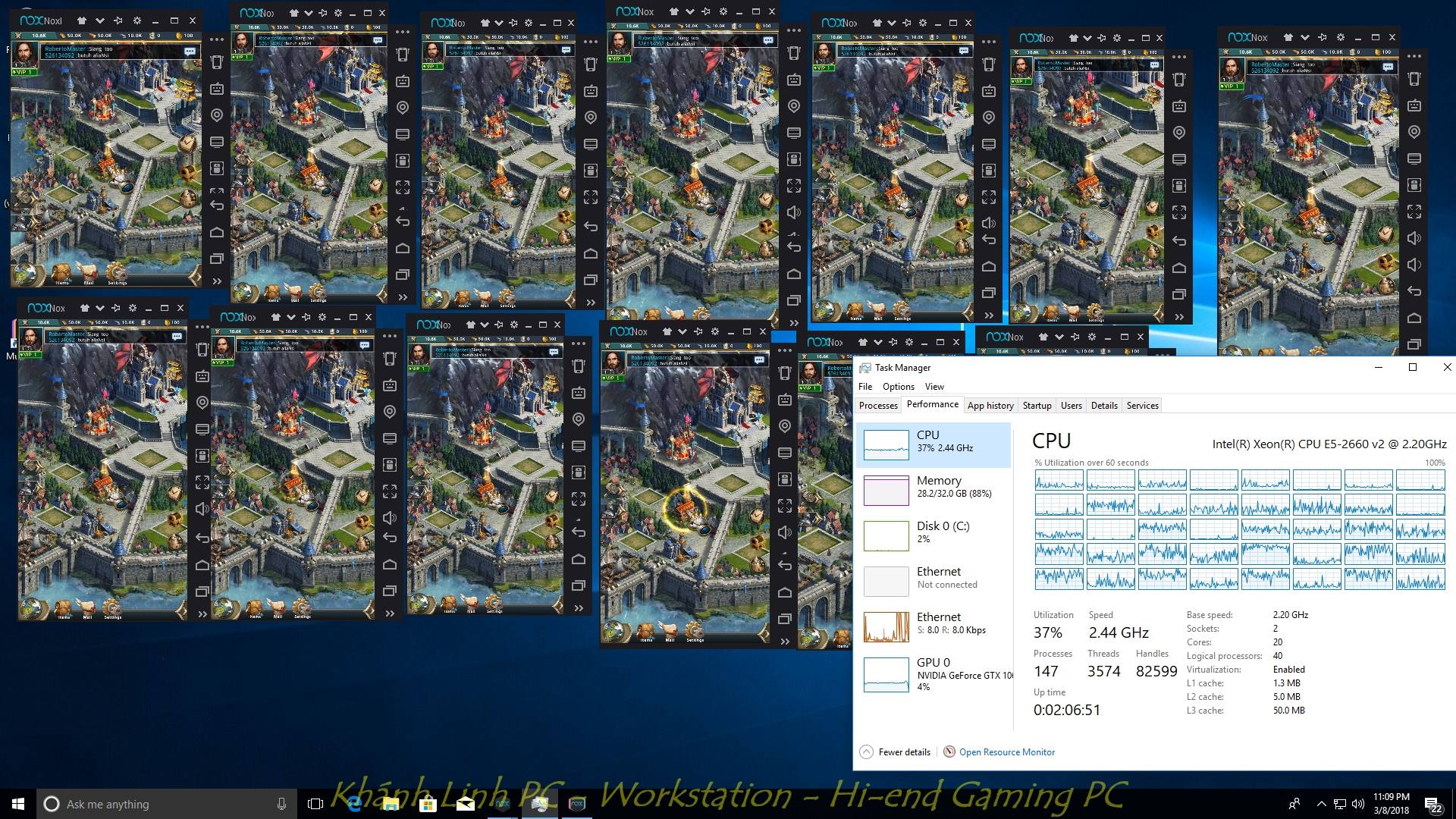Viewport: 1456px width, 819px height.
Task: Switch to the App history tab
Action: pos(990,406)
